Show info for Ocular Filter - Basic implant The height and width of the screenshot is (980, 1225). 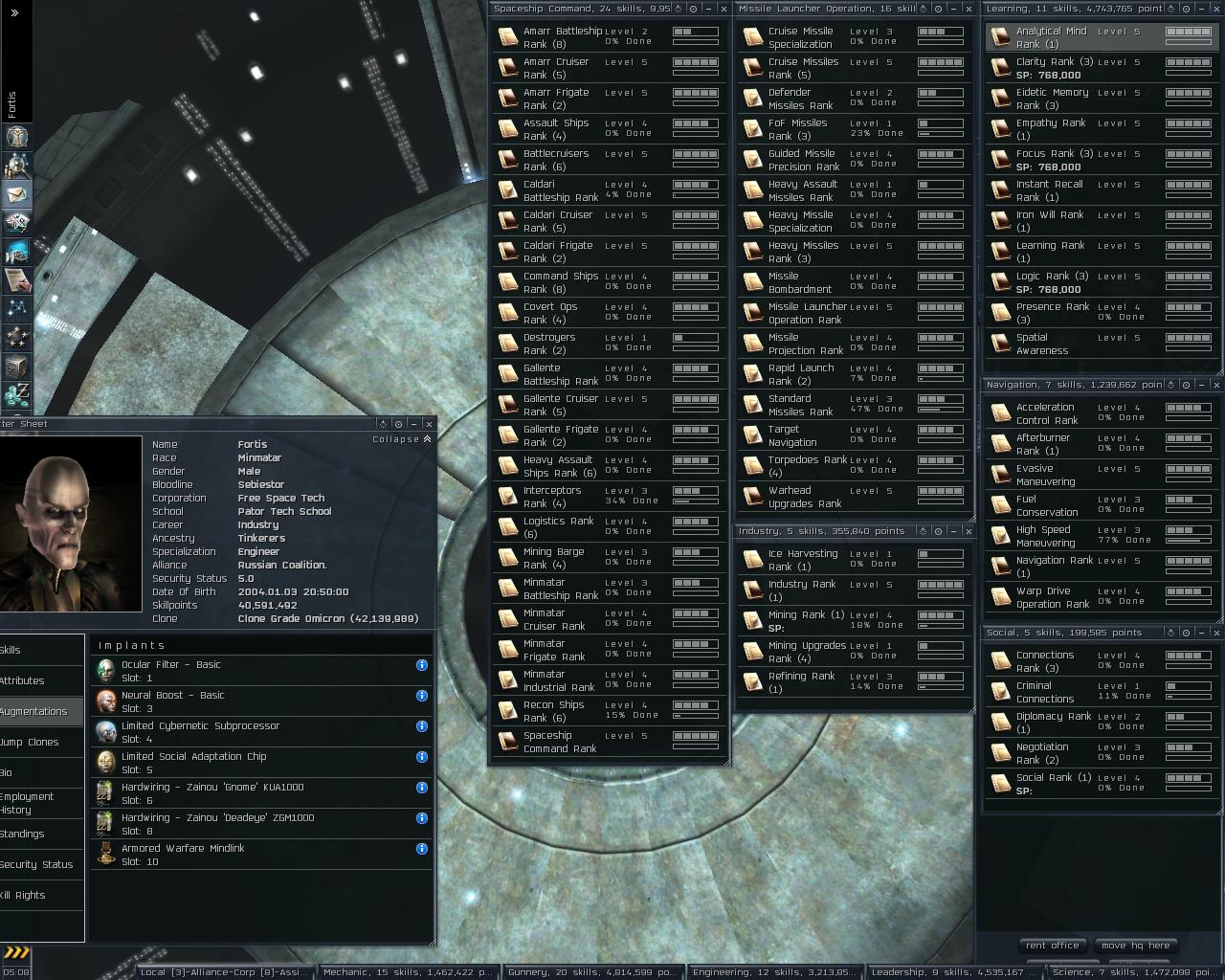pyautogui.click(x=421, y=665)
